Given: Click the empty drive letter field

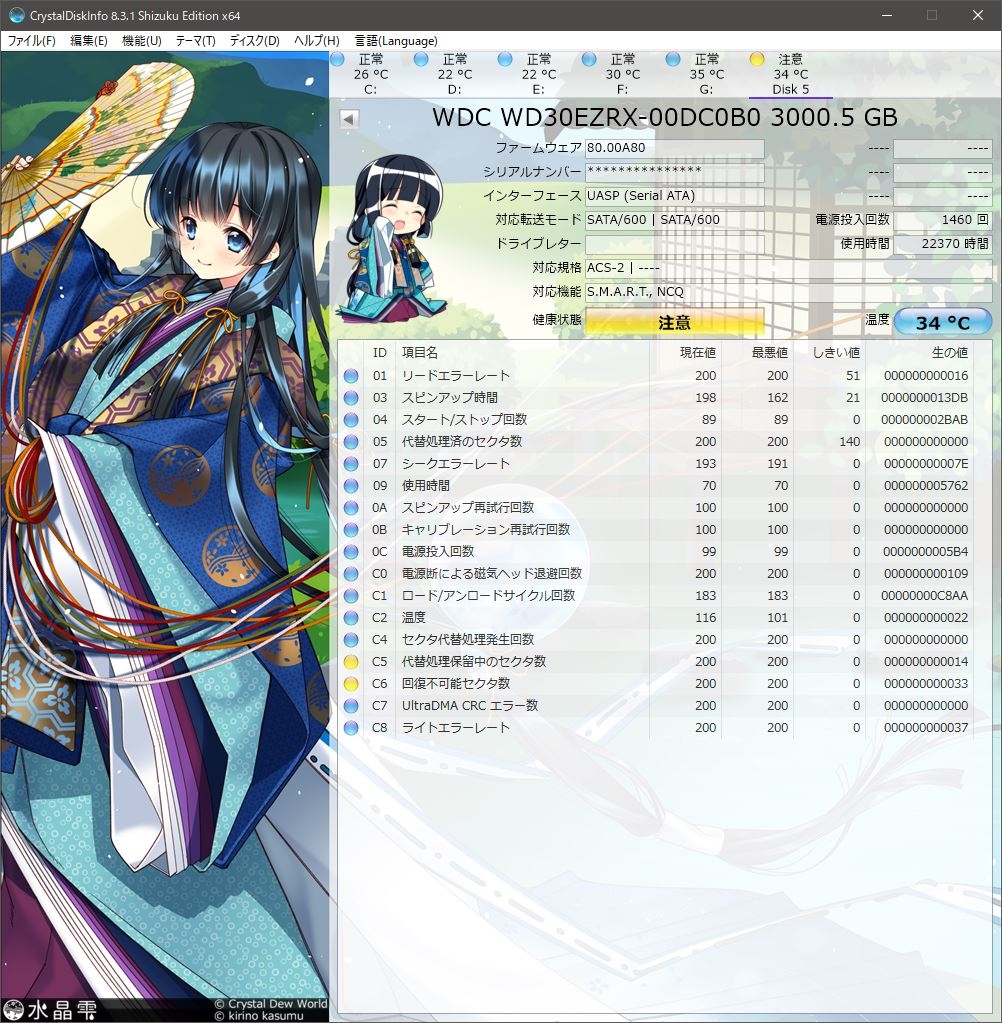Looking at the screenshot, I should [675, 244].
